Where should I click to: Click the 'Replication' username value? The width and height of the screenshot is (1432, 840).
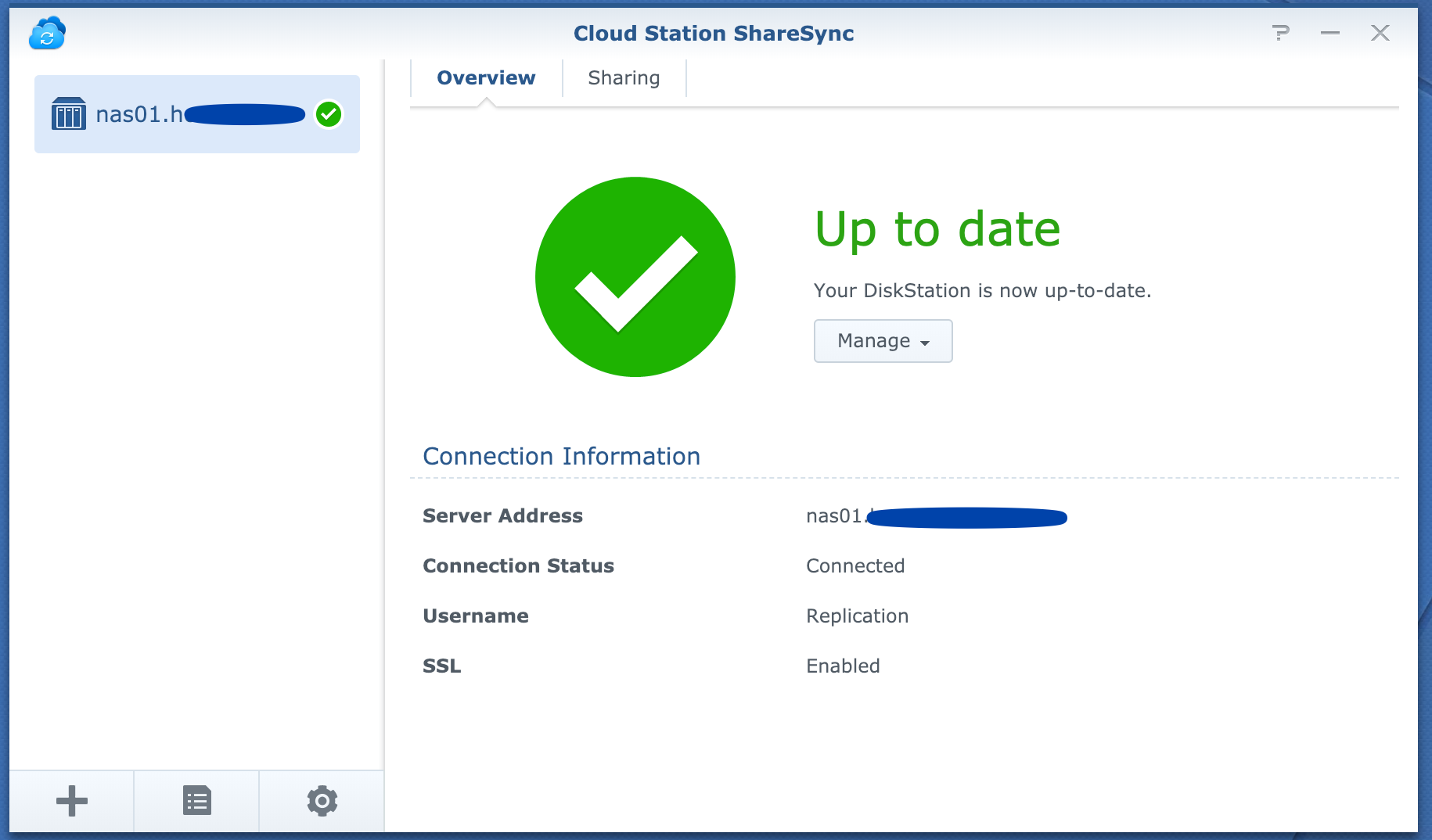[858, 616]
